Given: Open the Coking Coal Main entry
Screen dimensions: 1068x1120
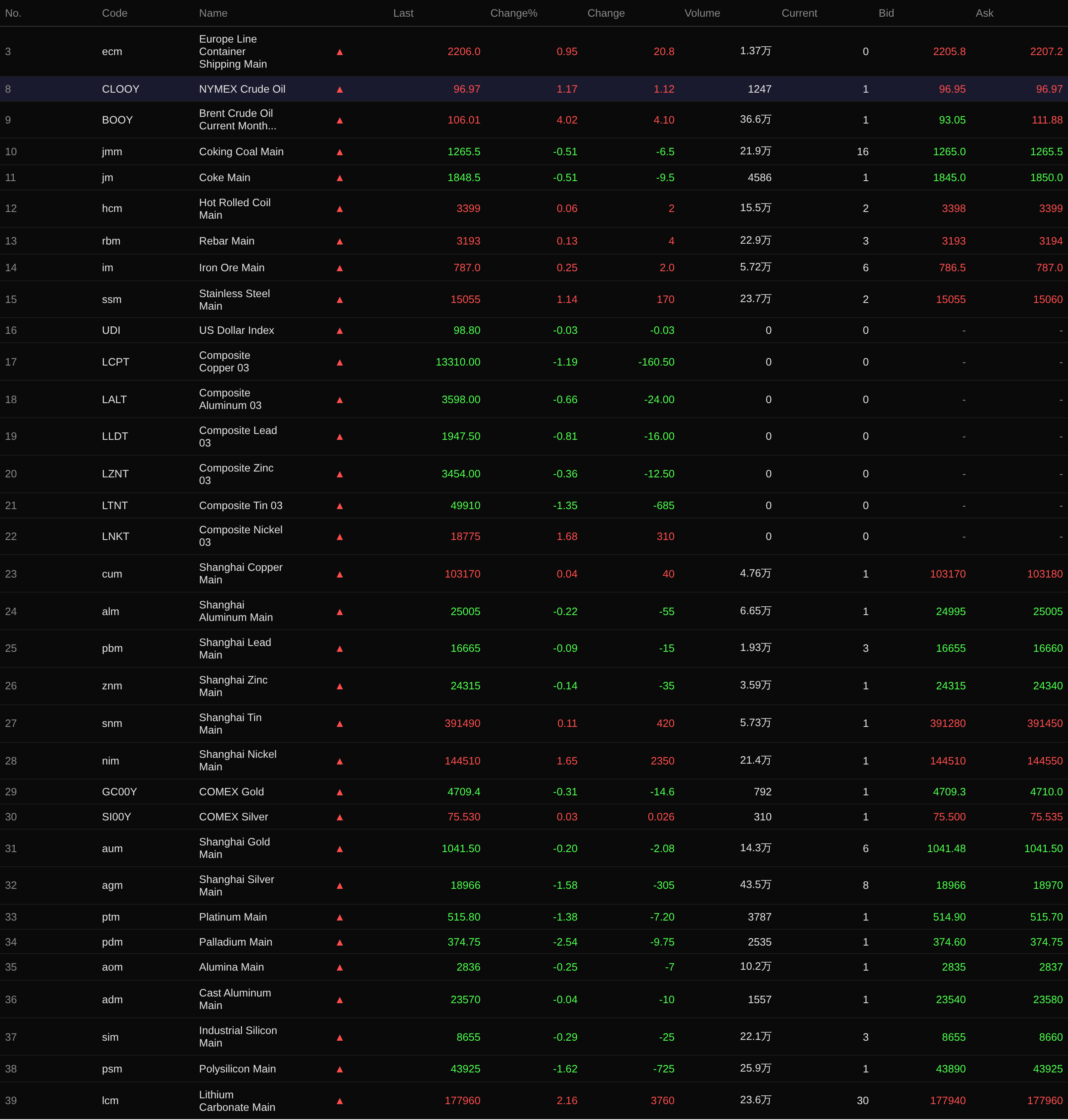Looking at the screenshot, I should pyautogui.click(x=241, y=151).
